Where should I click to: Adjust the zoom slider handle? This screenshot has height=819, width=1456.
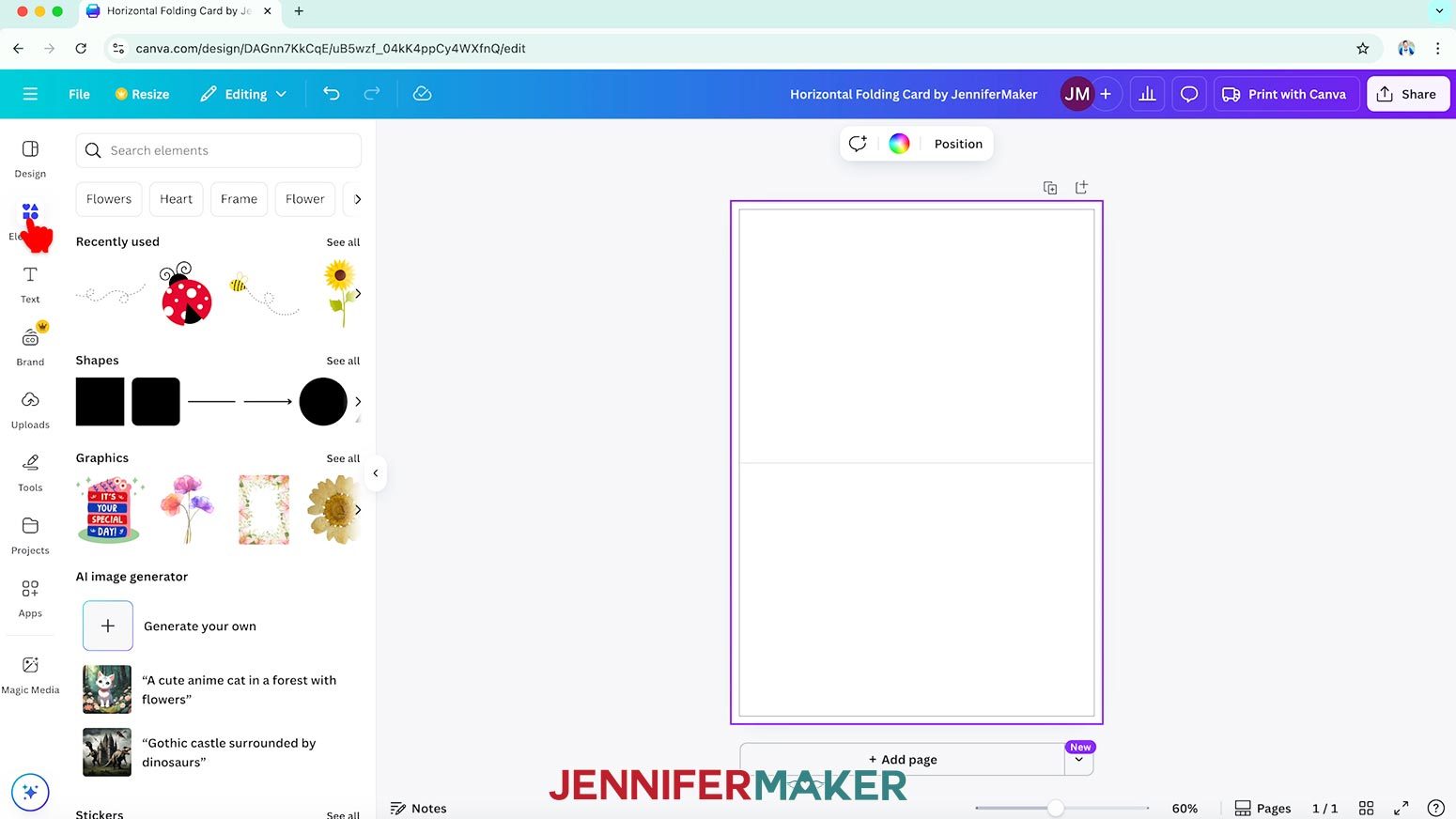(1056, 808)
